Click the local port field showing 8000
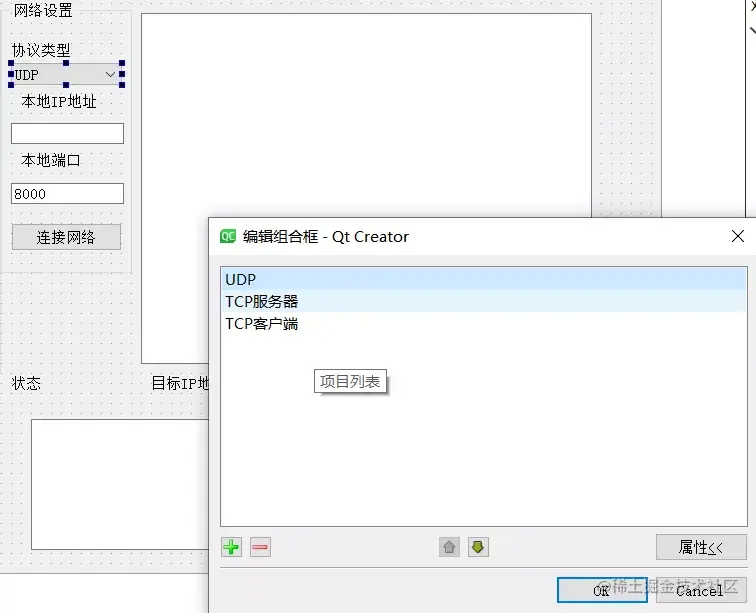Screen dimensions: 756x613 [x=68, y=193]
